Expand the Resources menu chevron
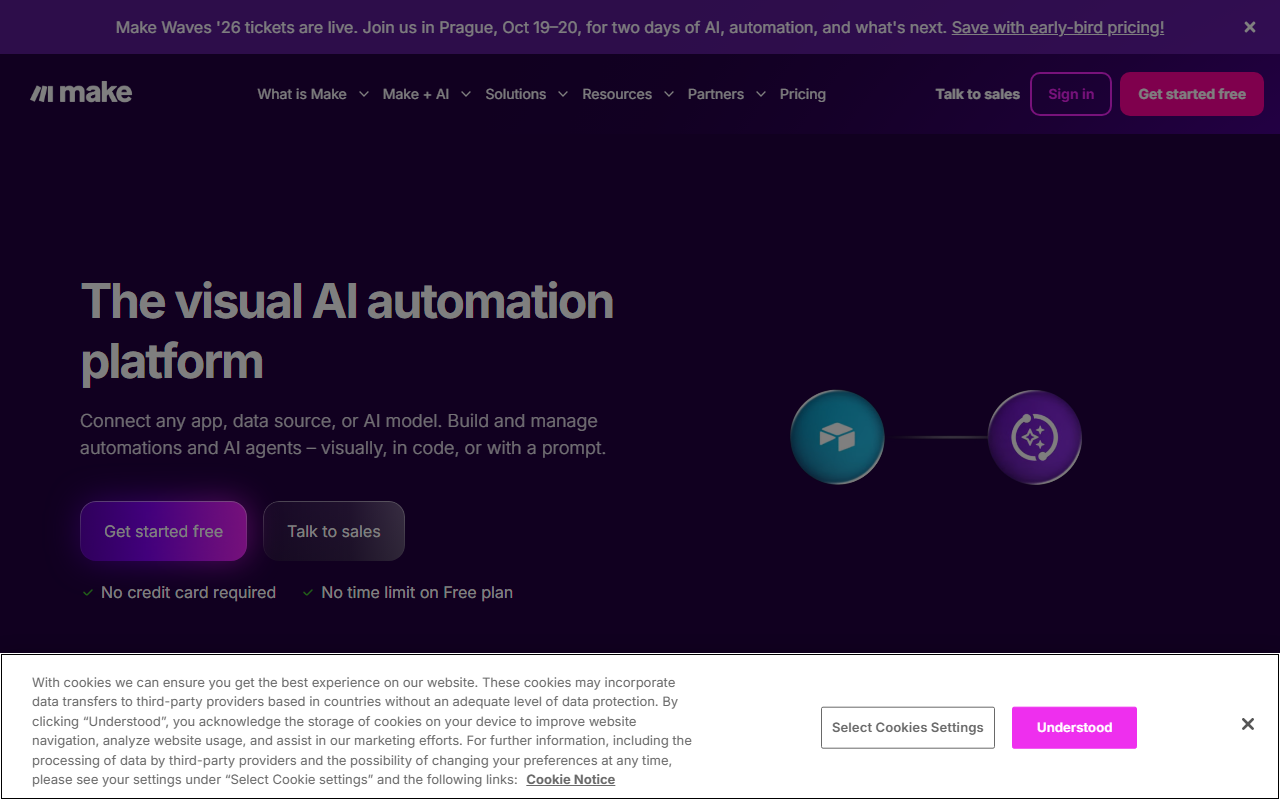Image resolution: width=1280 pixels, height=800 pixels. click(x=668, y=94)
